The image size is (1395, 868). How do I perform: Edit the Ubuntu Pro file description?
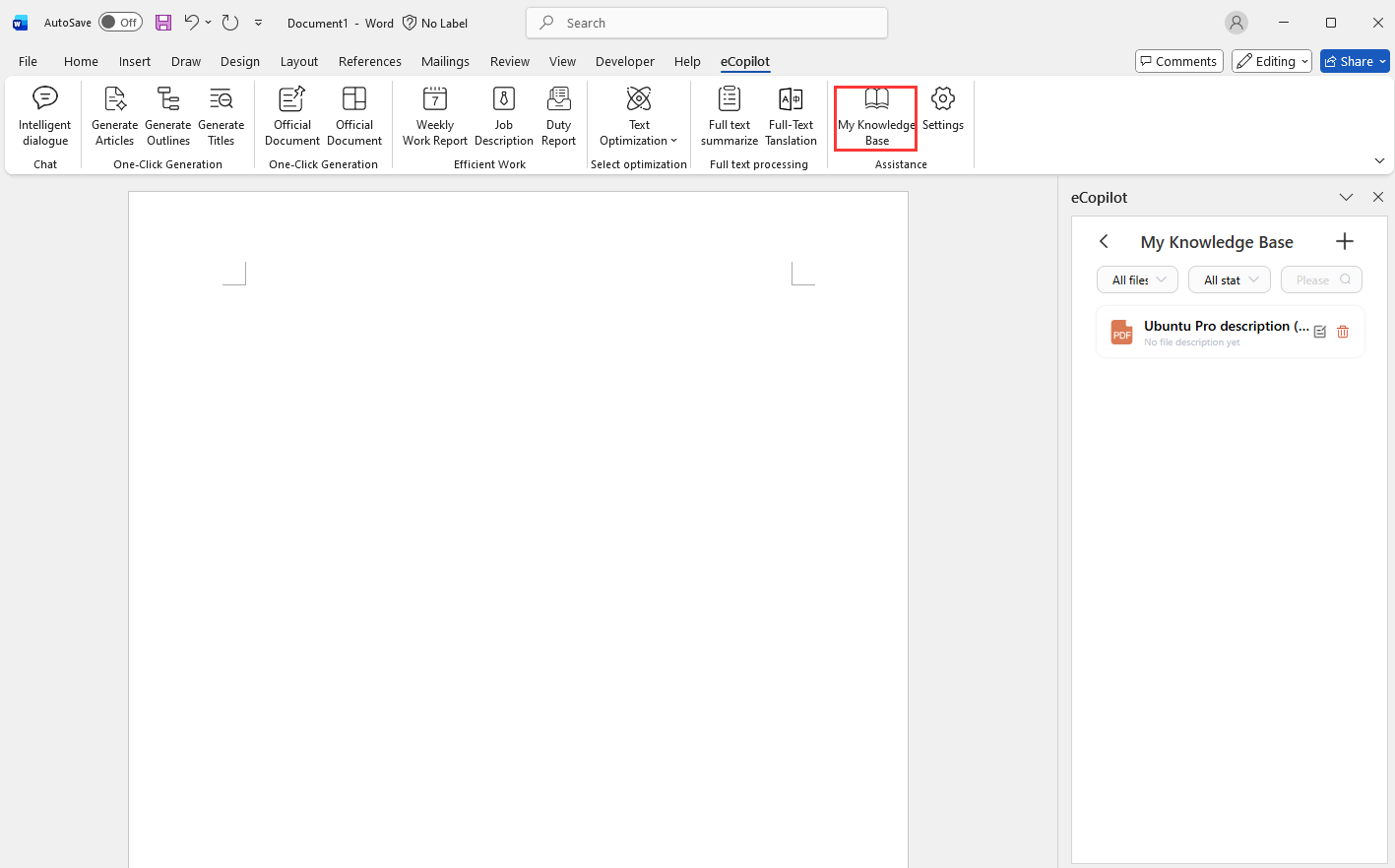coord(1320,333)
